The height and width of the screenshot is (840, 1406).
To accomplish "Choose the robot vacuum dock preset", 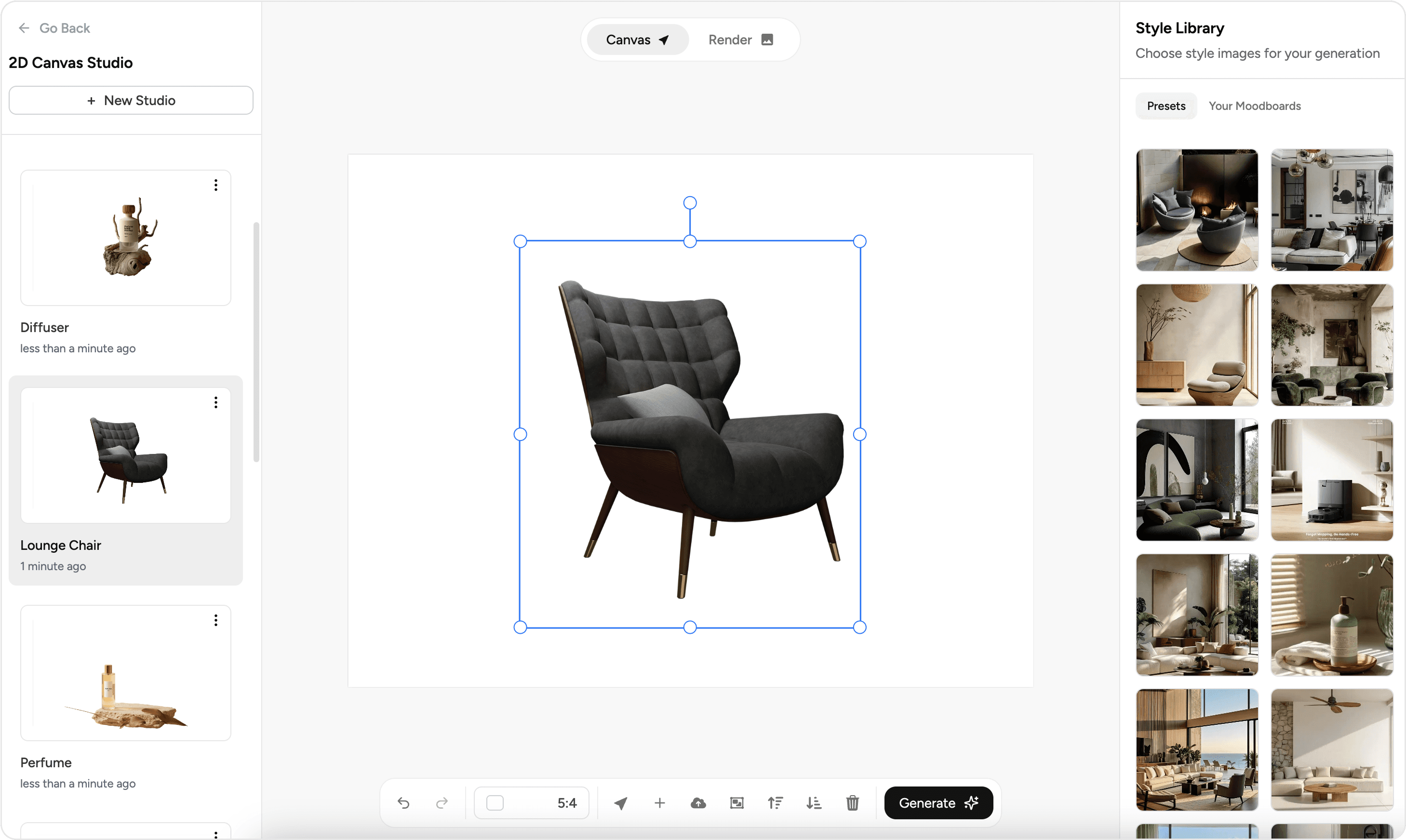I will (x=1332, y=480).
